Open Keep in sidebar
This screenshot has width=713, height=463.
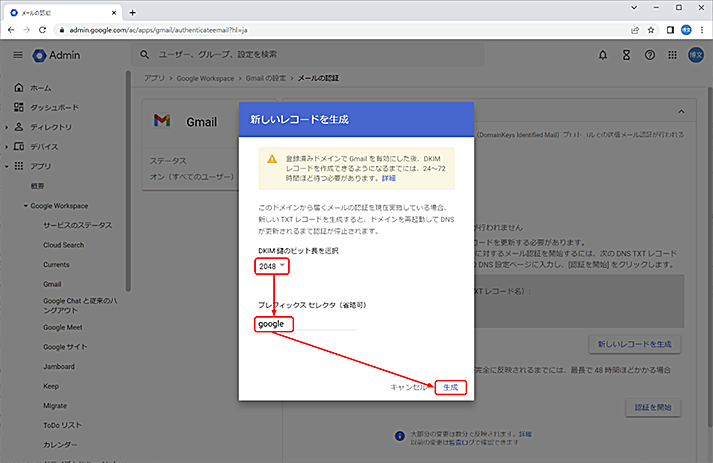coord(51,386)
